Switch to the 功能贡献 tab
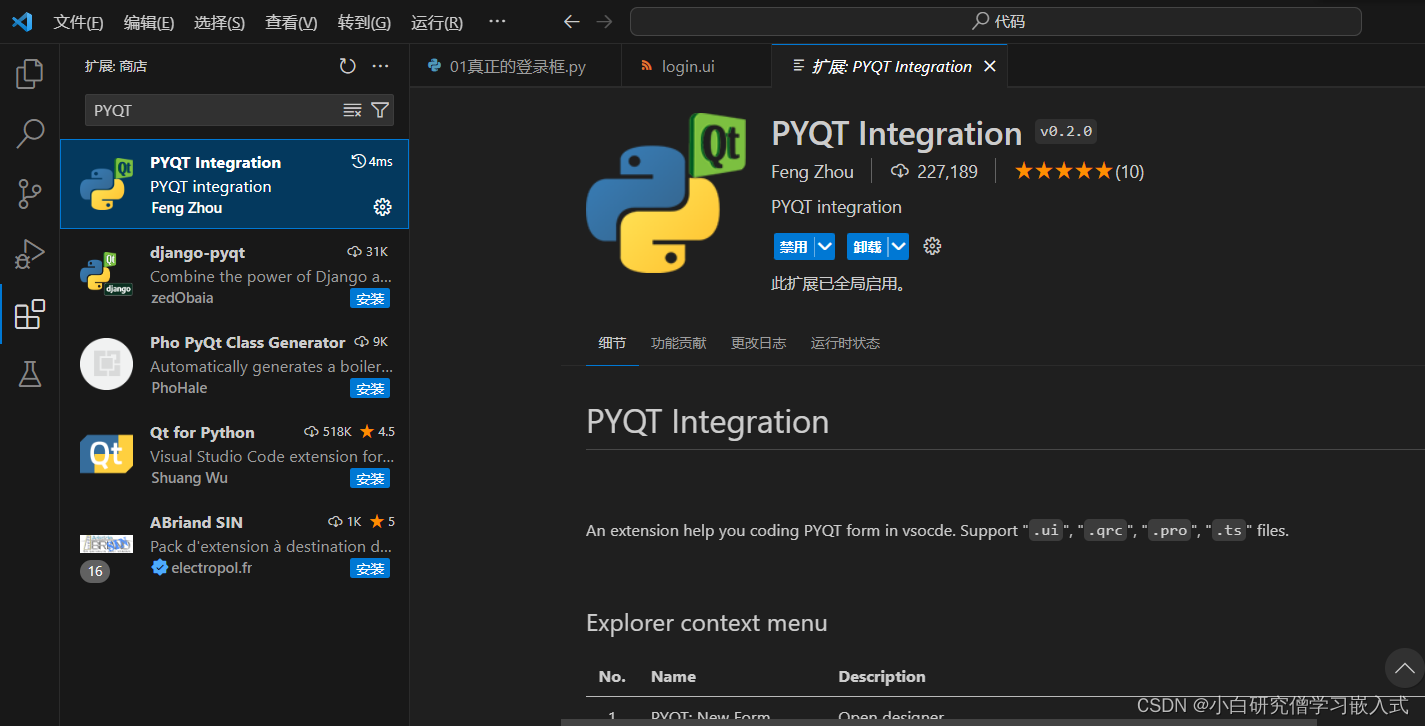The height and width of the screenshot is (726, 1425). (x=678, y=343)
